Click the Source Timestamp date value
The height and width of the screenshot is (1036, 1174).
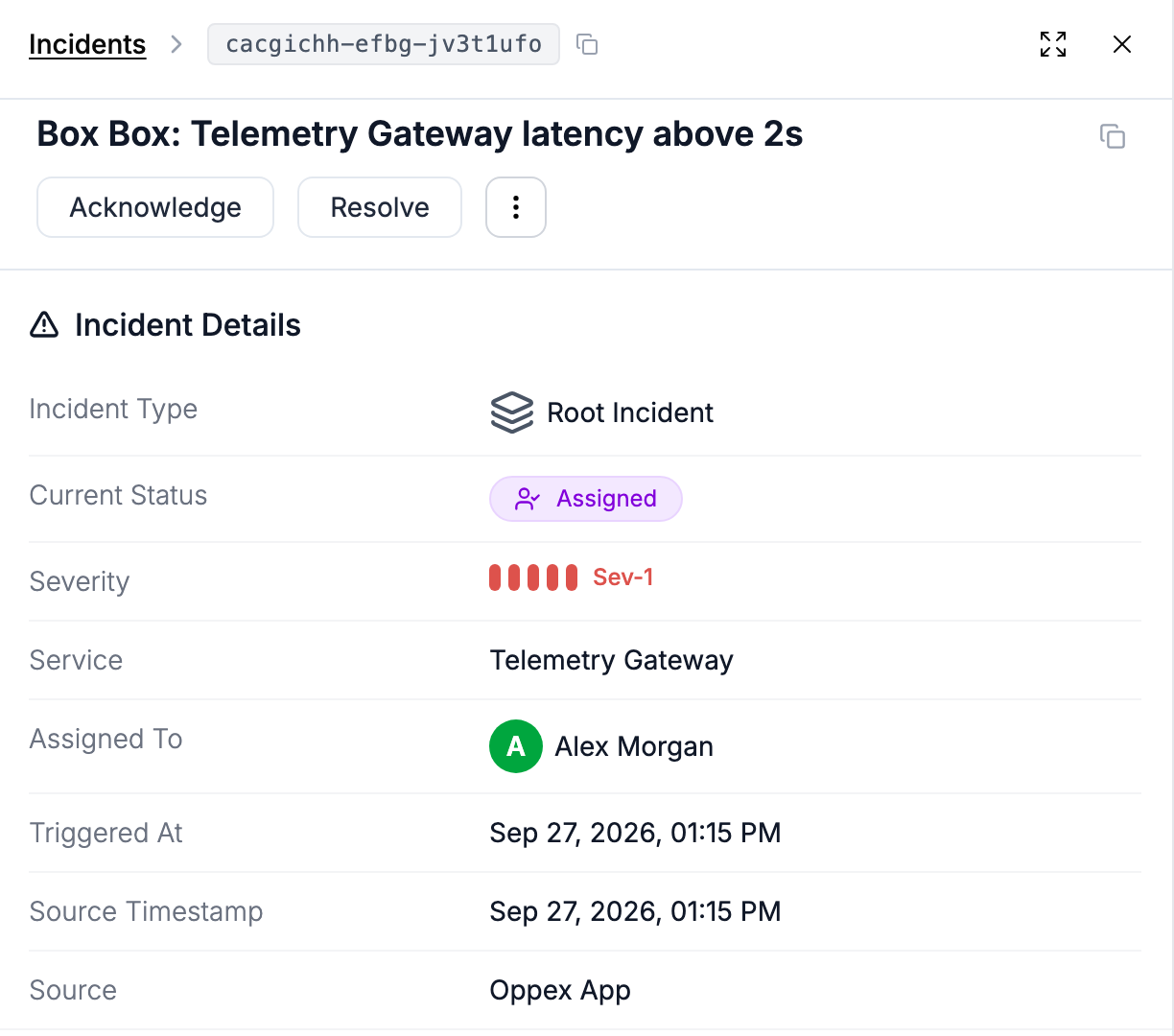coord(635,911)
